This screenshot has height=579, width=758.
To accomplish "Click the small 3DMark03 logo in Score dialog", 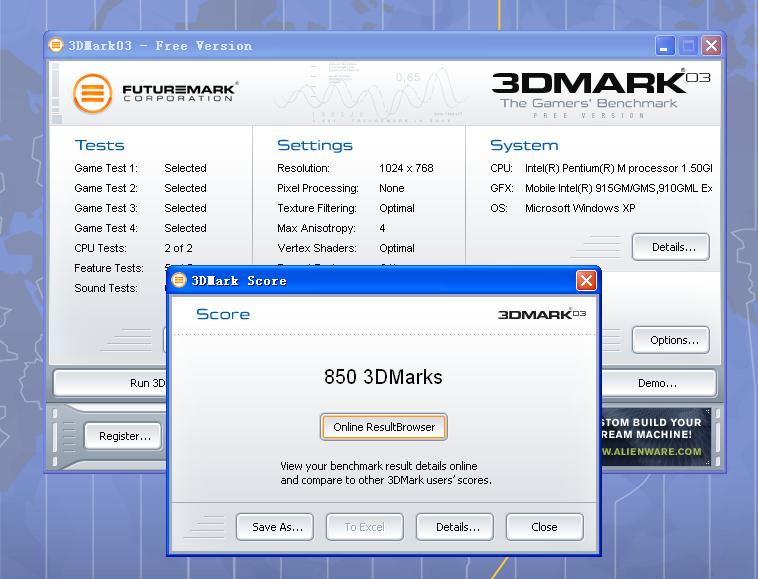I will click(542, 314).
